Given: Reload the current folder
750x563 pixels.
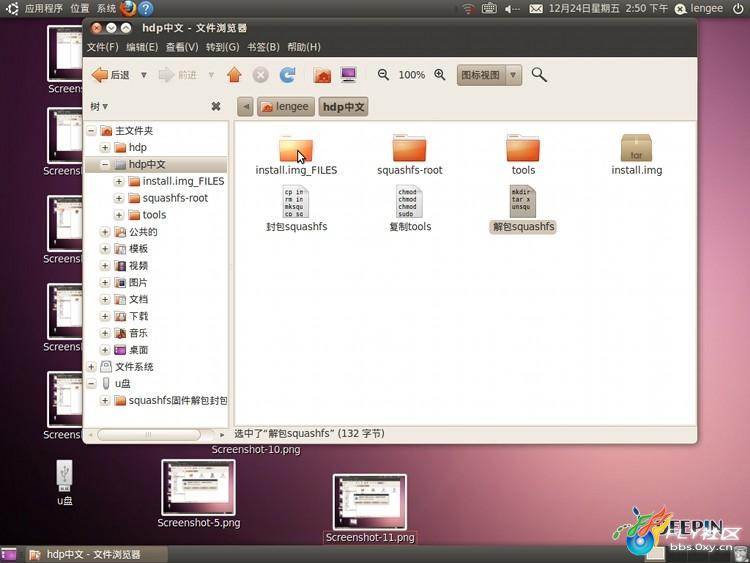Looking at the screenshot, I should pyautogui.click(x=287, y=75).
